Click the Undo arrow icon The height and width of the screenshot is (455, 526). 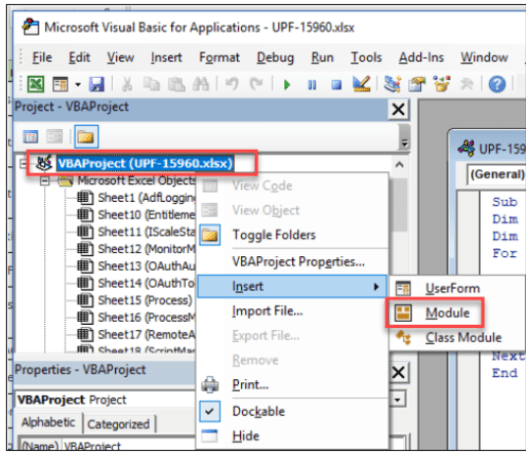tap(232, 84)
